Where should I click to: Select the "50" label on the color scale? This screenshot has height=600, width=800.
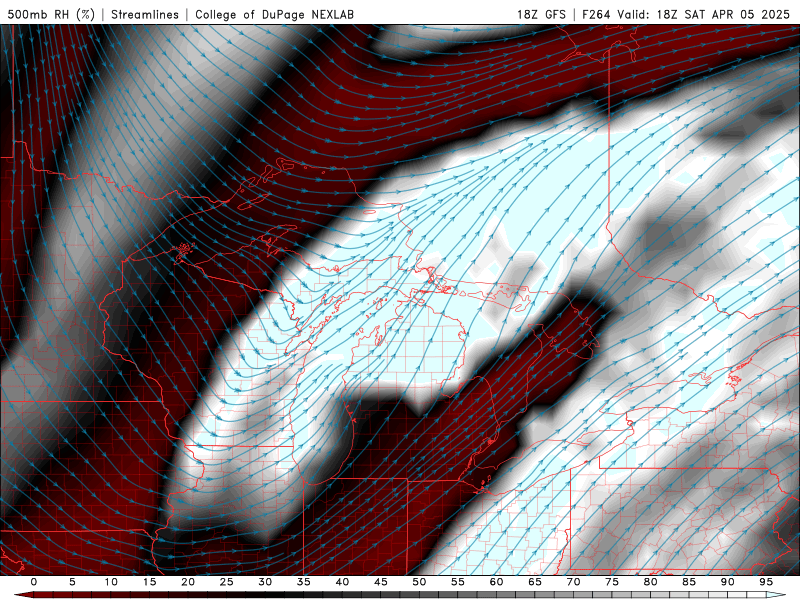(x=419, y=582)
